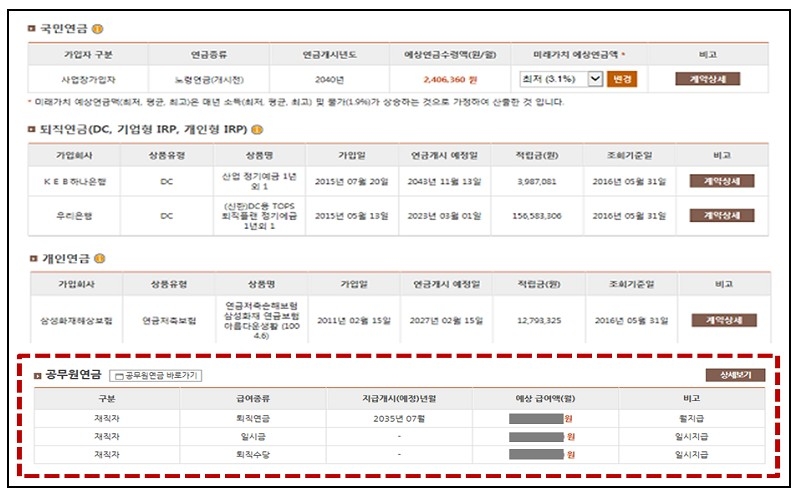Screen dimensions: 799x497
Task: Click the 2015년 07월 20일 join date
Action: click(352, 181)
